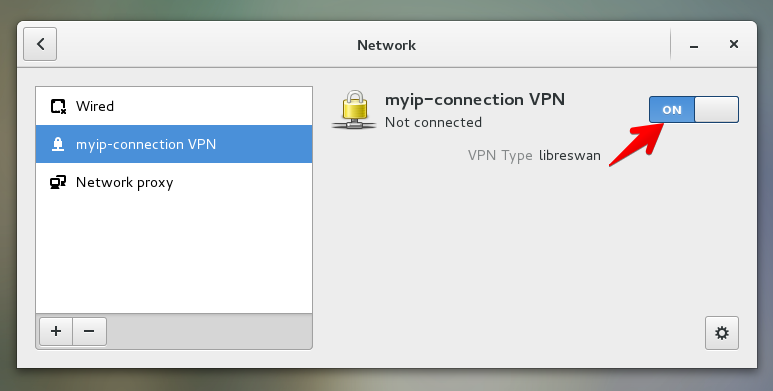
Task: Click the VPN lock icon in sidebar
Action: (x=58, y=144)
